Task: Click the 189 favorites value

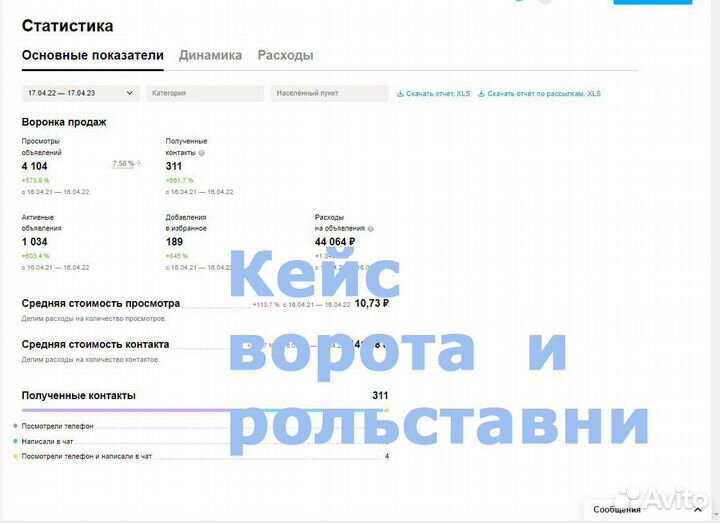Action: (x=174, y=242)
